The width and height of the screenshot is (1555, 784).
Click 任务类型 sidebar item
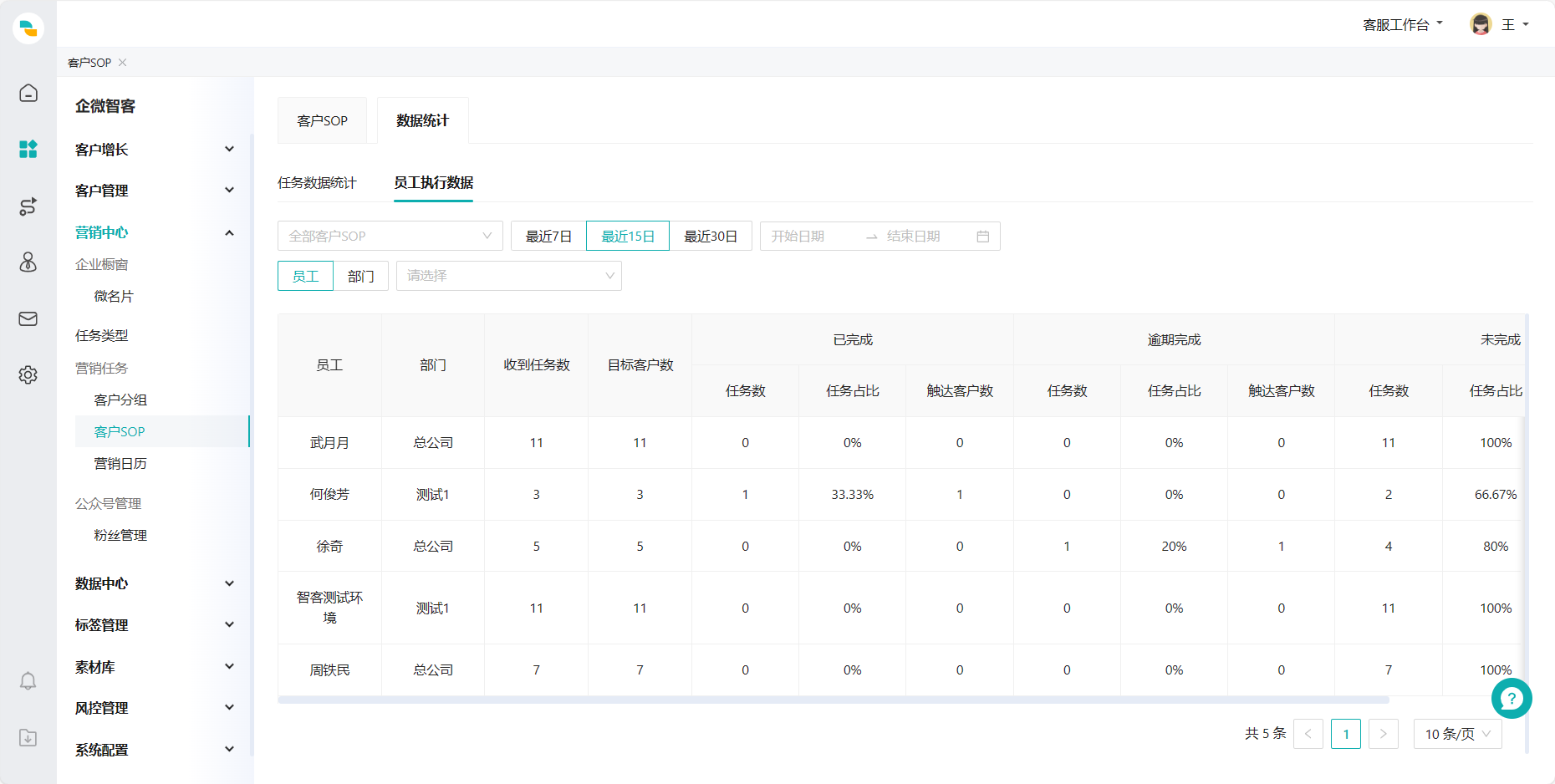pyautogui.click(x=102, y=335)
